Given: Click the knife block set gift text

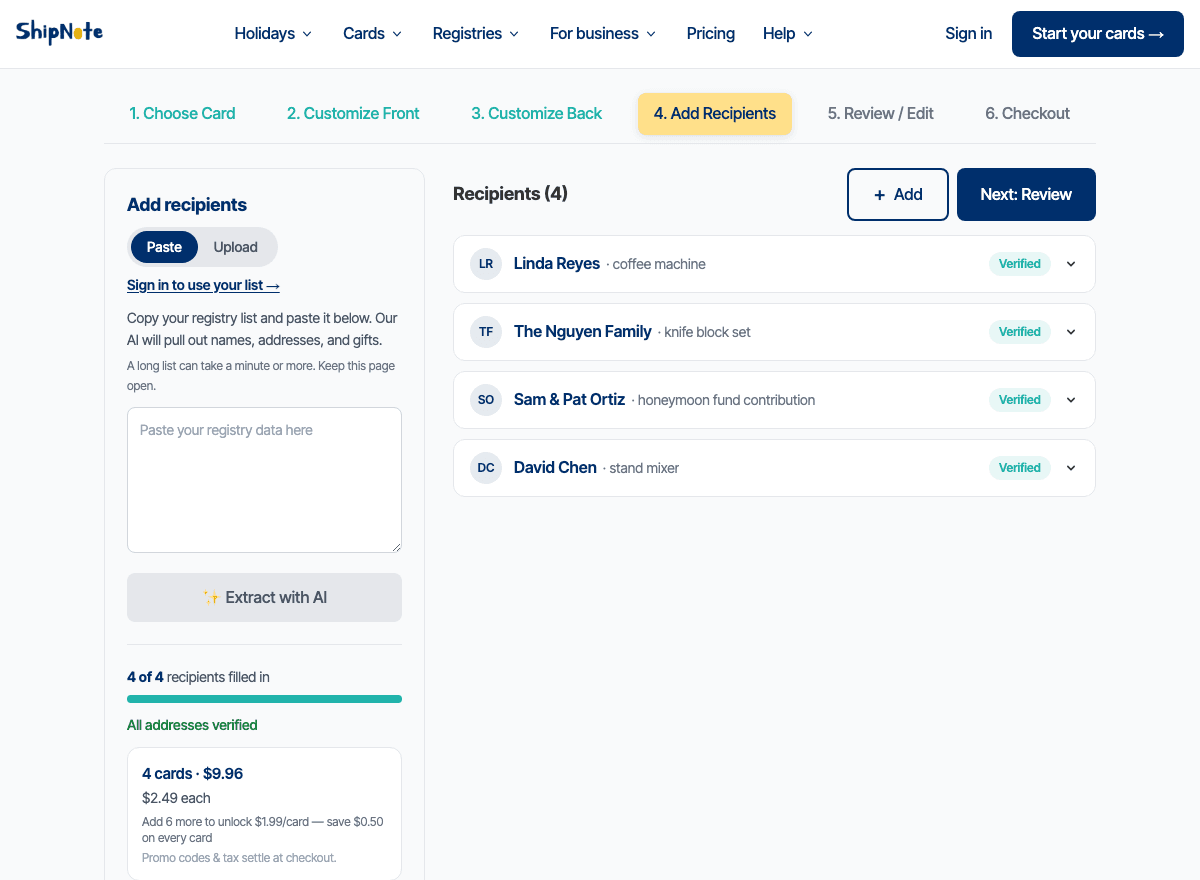Looking at the screenshot, I should (x=707, y=332).
